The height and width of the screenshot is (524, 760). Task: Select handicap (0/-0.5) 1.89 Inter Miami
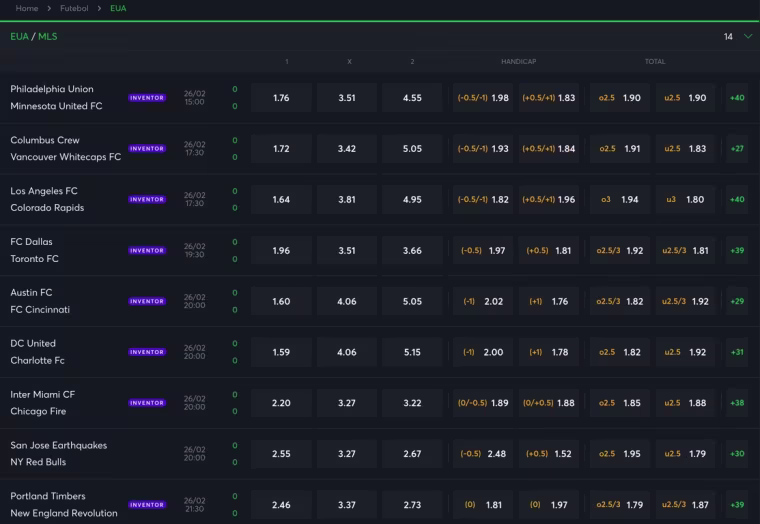(x=483, y=403)
